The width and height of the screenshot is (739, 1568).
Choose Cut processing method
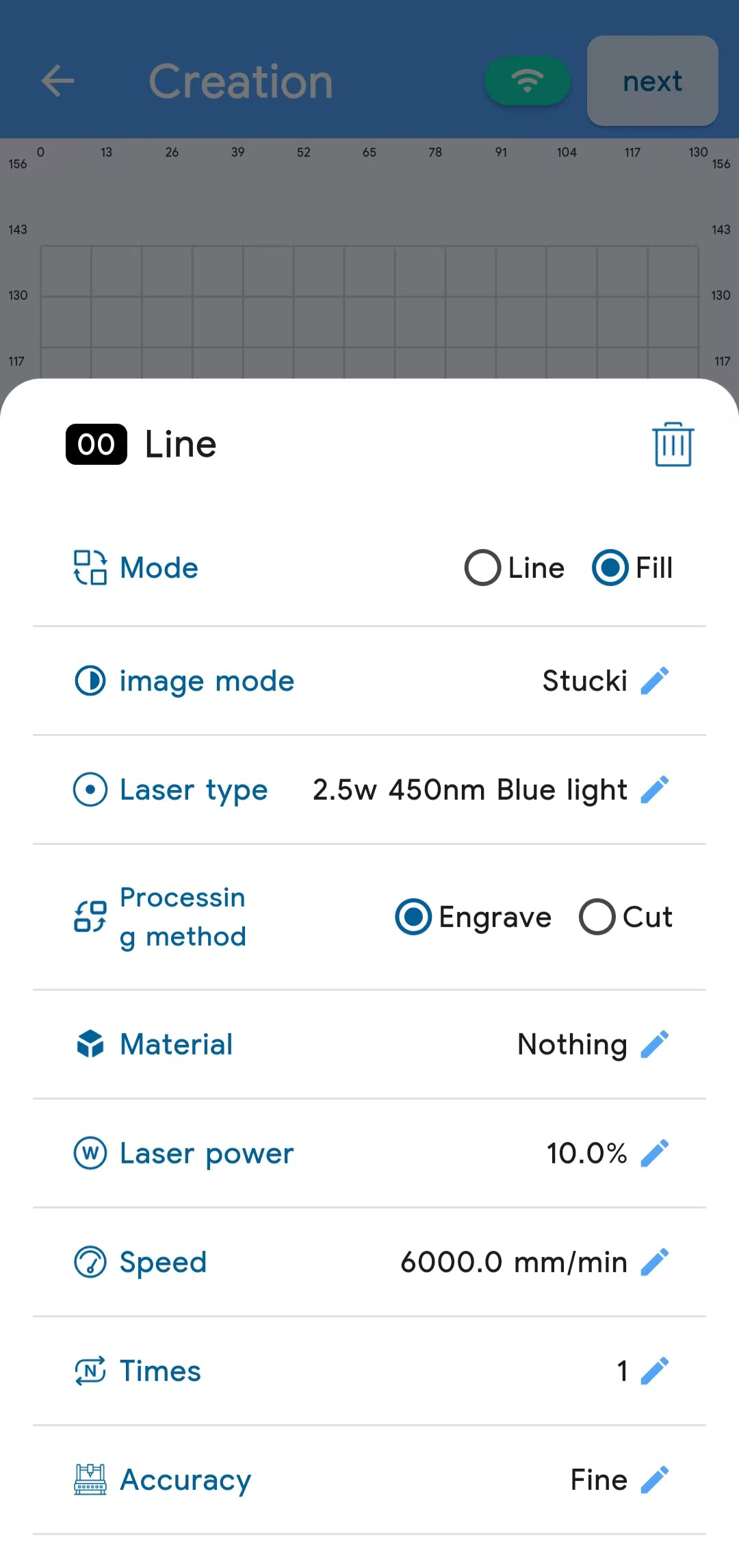pos(597,917)
